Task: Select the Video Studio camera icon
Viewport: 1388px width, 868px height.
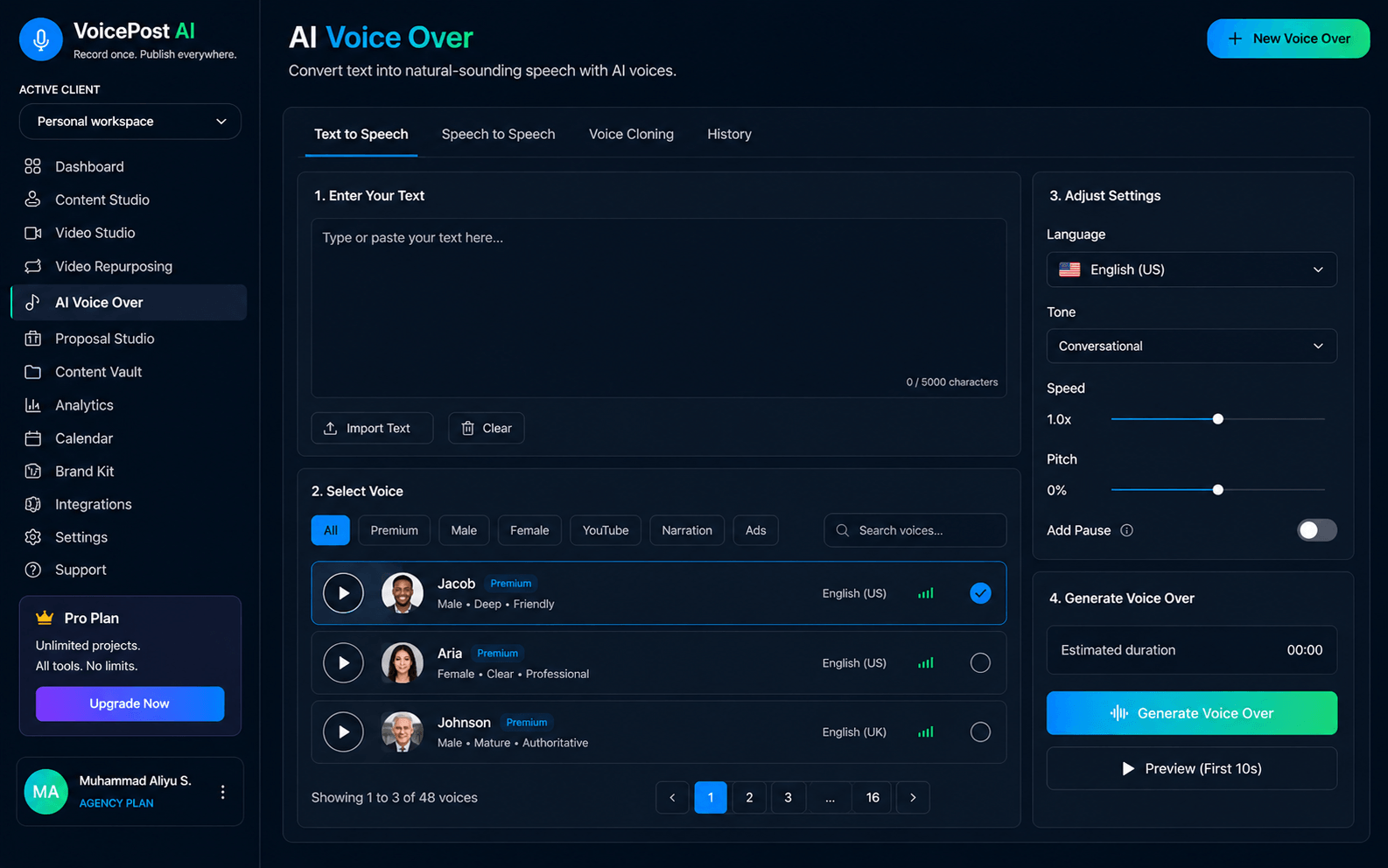Action: tap(32, 233)
